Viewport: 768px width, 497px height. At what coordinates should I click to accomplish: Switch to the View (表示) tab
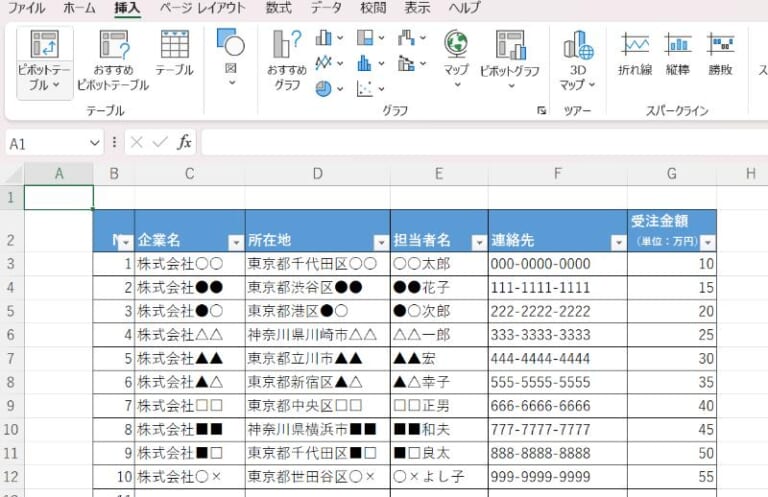tap(417, 8)
